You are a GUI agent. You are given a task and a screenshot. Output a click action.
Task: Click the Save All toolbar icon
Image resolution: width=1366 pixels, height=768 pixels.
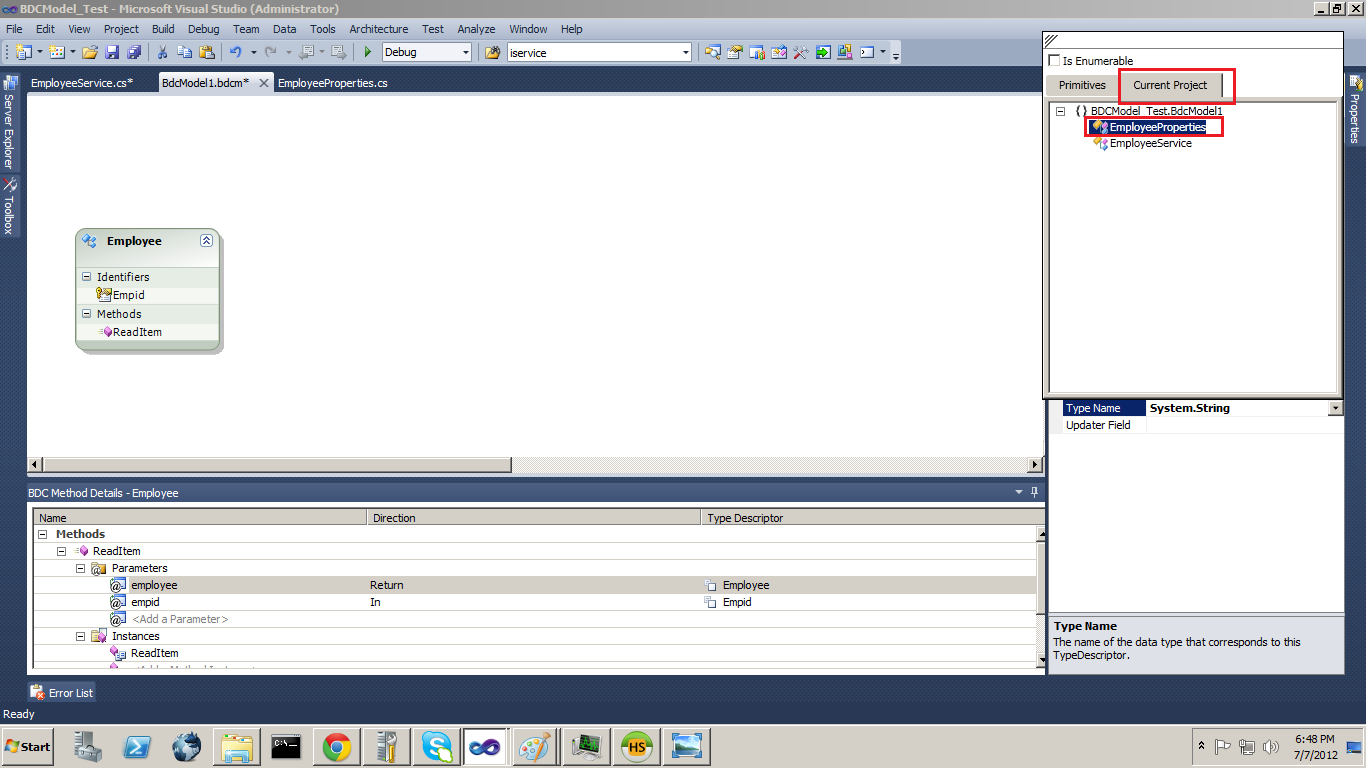134,52
